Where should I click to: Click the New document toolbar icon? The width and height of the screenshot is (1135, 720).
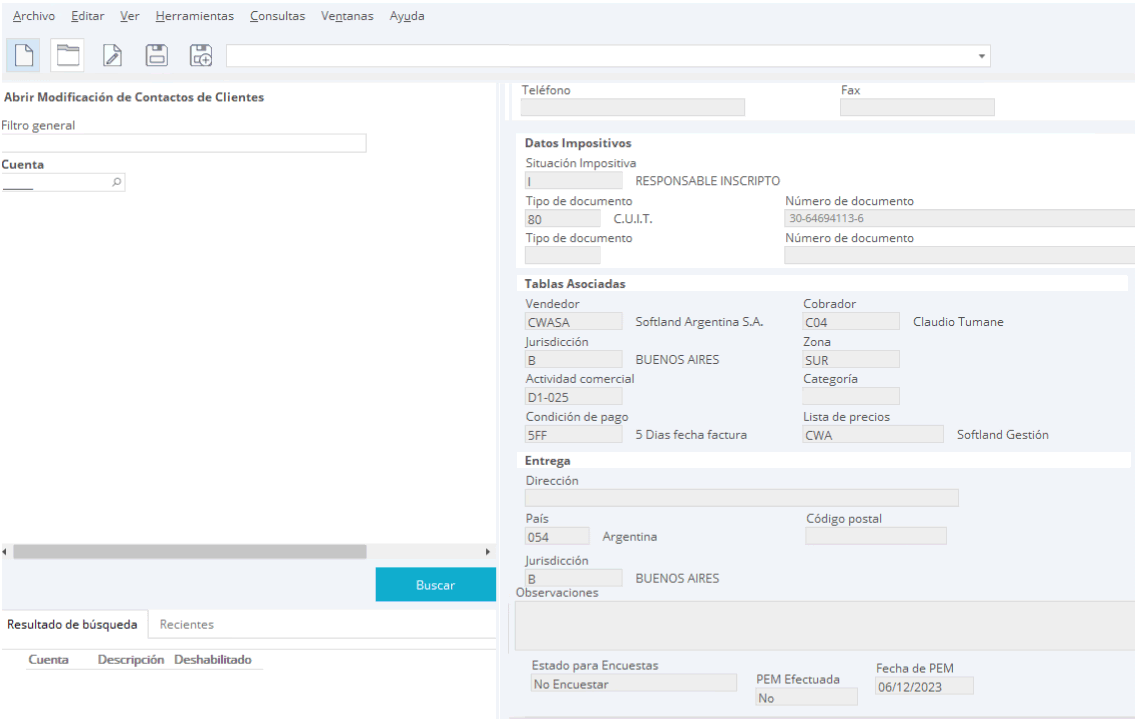tap(23, 55)
